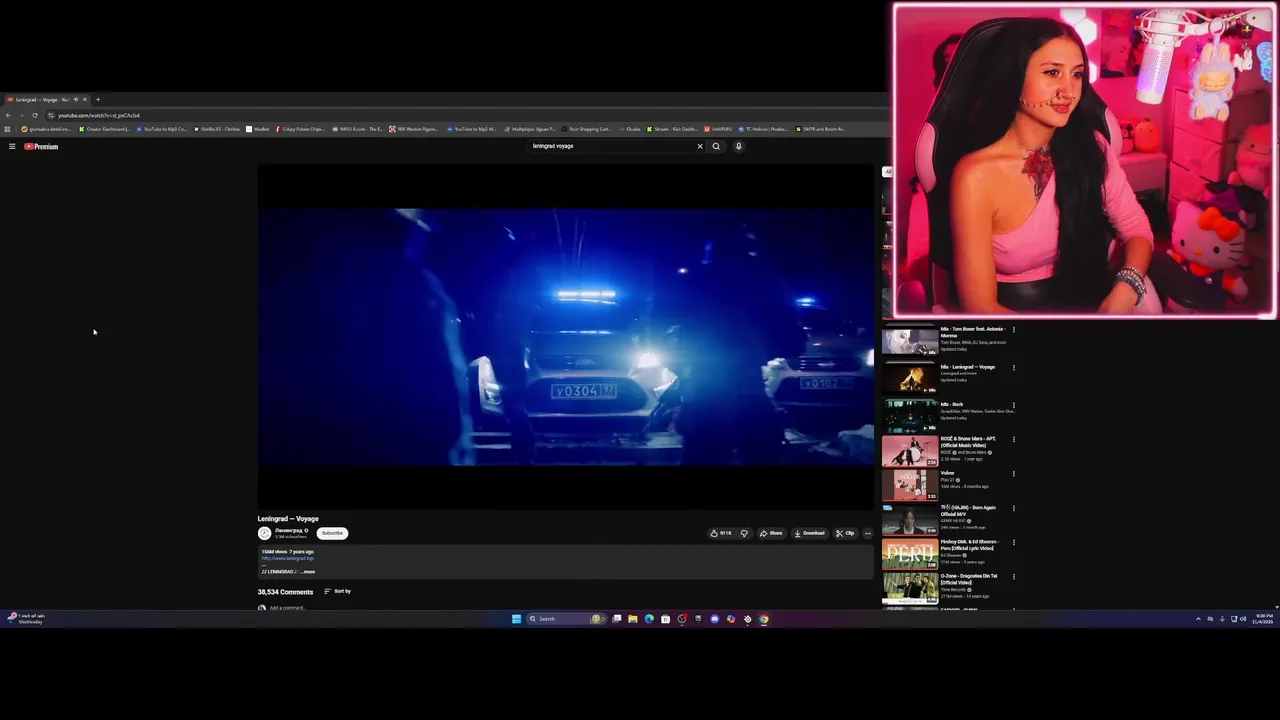Play 'Fireboy DML & Ed Sheeran - Peru'
1280x720 pixels.
[910, 554]
